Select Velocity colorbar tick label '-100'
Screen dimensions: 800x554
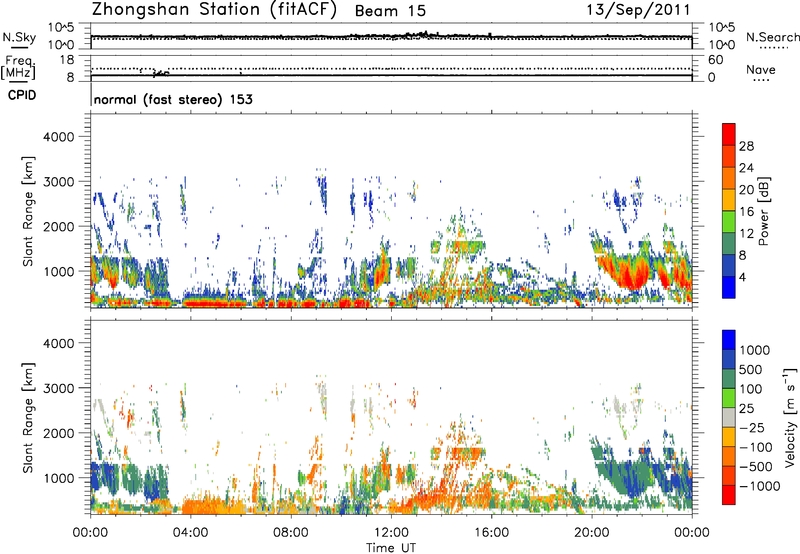pyautogui.click(x=755, y=447)
